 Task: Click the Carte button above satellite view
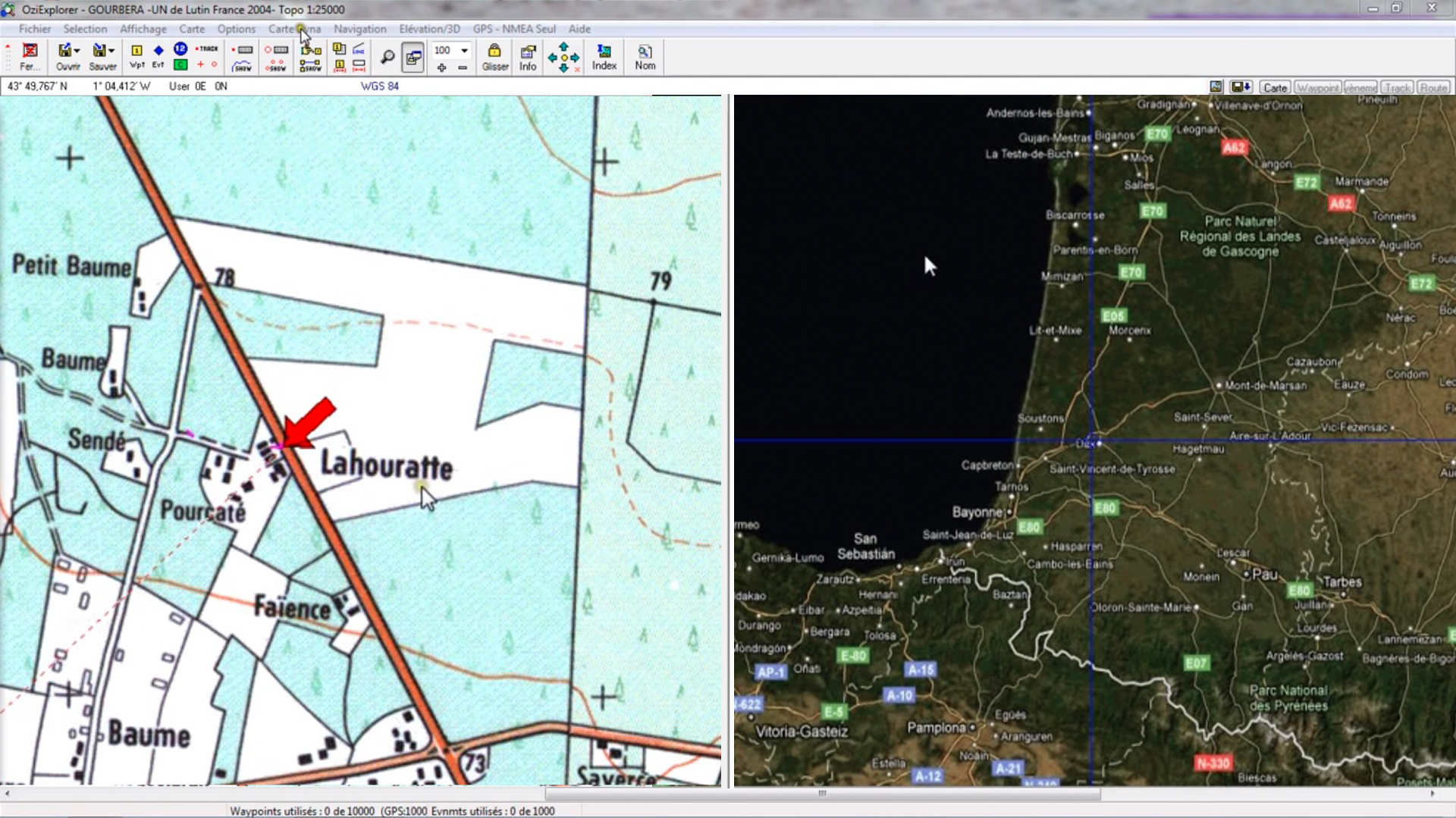click(x=1275, y=88)
